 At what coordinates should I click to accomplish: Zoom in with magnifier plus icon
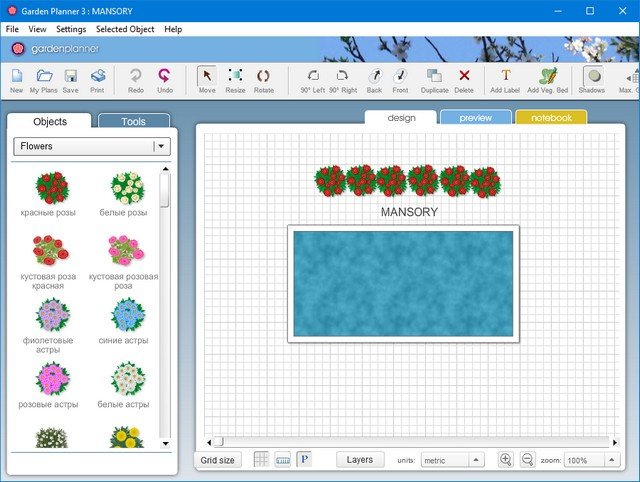click(x=505, y=460)
